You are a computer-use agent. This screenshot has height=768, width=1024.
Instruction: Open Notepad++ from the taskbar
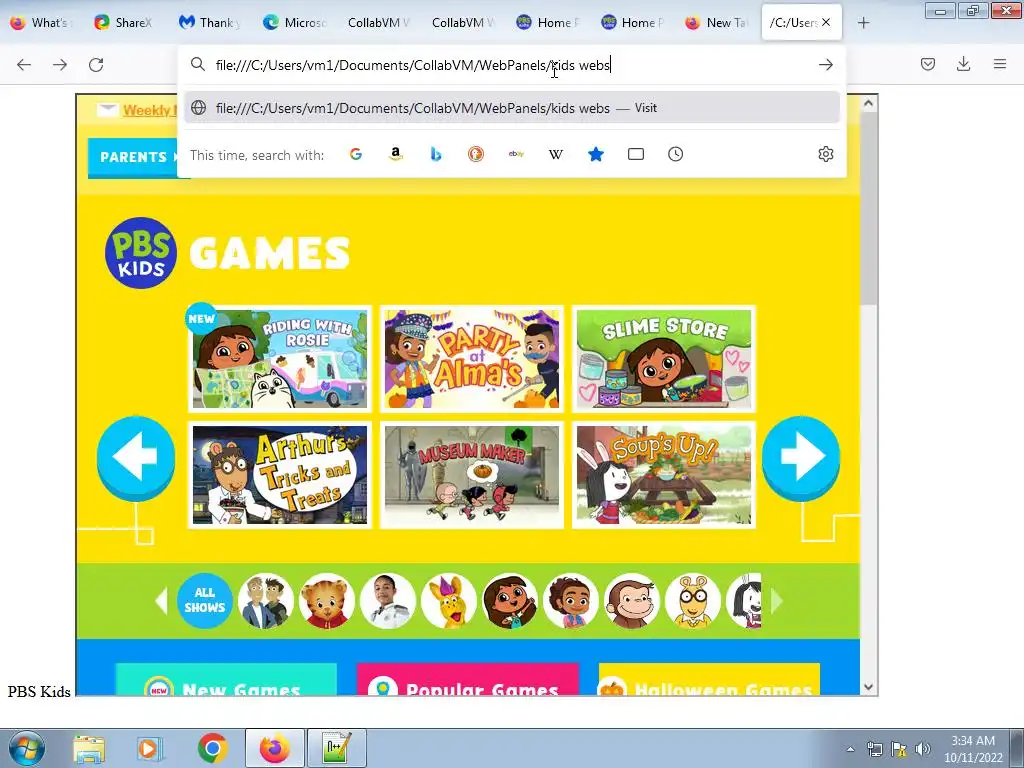tap(337, 748)
